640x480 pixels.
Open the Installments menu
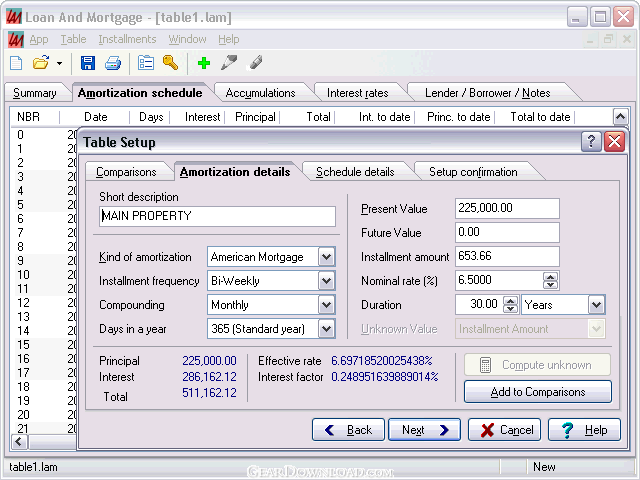(x=127, y=39)
